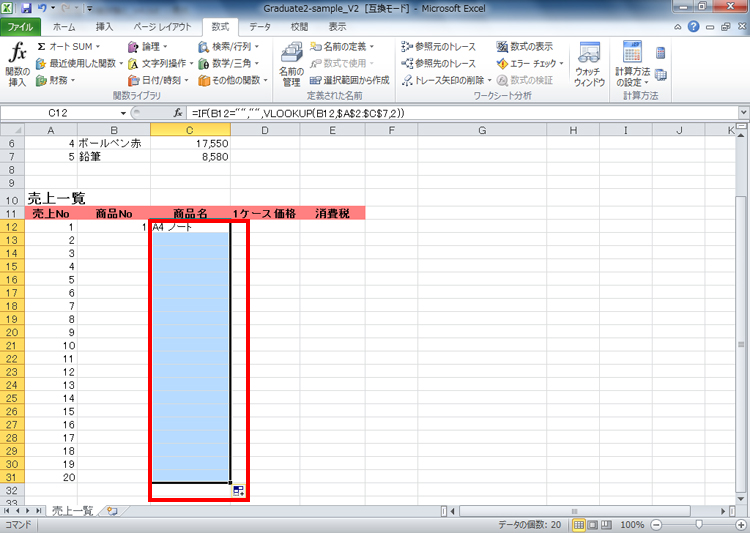Switch to the View (表示) tab

pyautogui.click(x=337, y=27)
